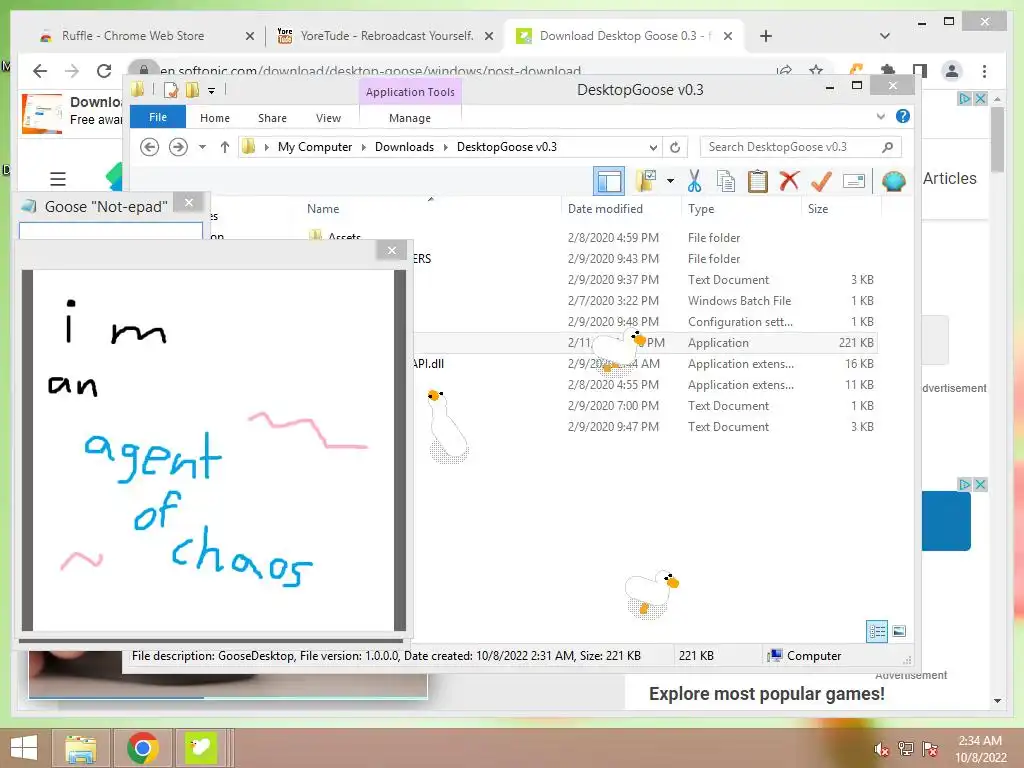The width and height of the screenshot is (1024, 768).
Task: Open the Chrome profile avatar menu
Action: 952,71
